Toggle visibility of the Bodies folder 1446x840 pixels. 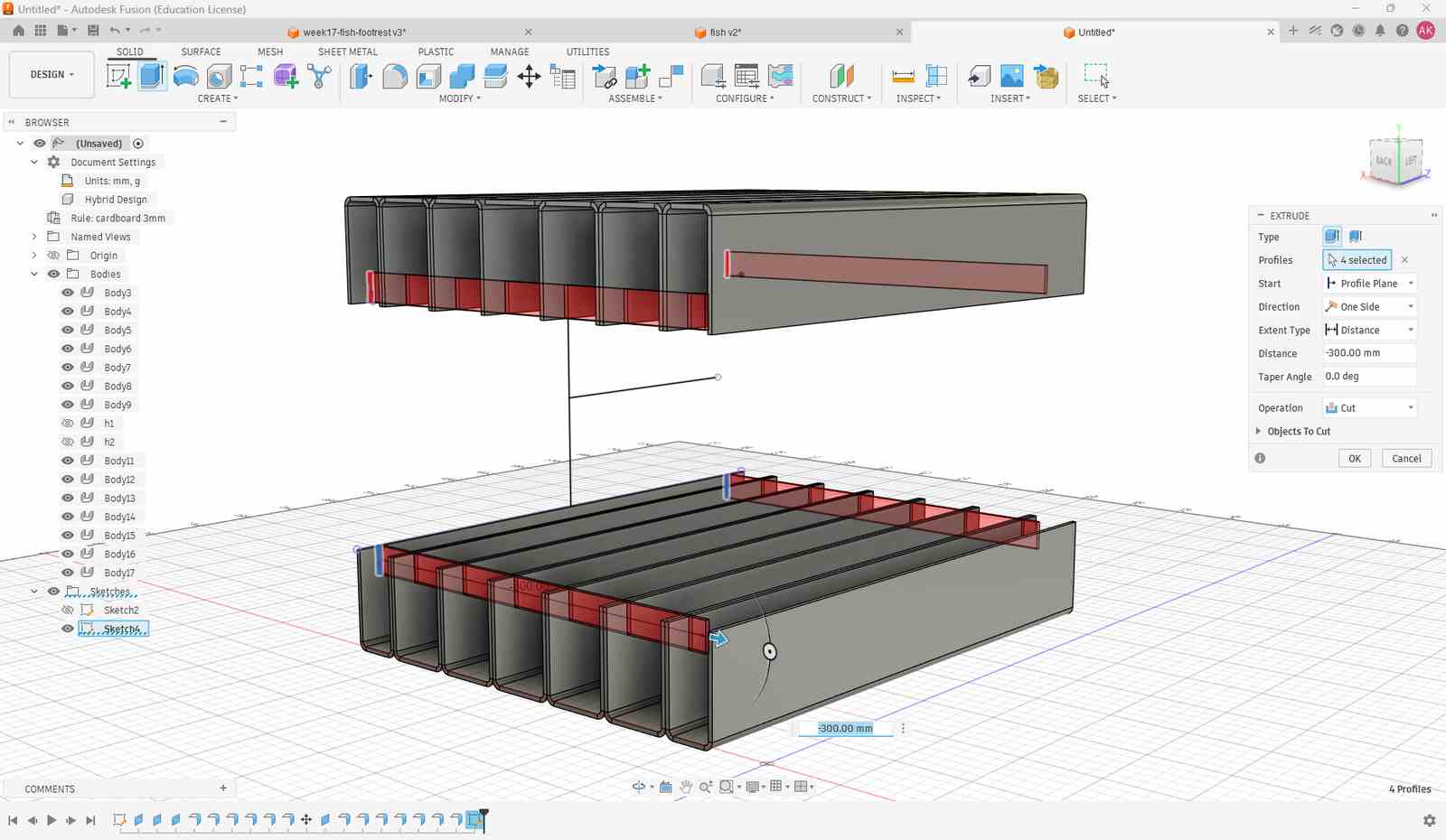[x=53, y=274]
